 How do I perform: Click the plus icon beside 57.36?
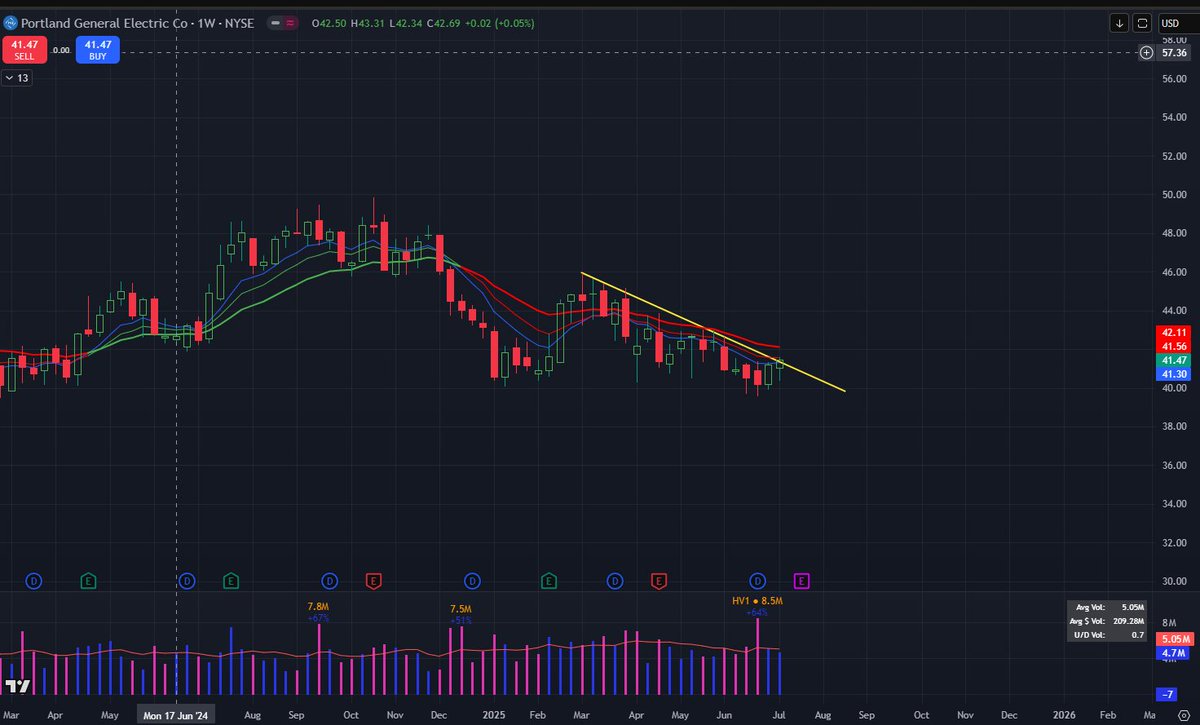[x=1146, y=52]
